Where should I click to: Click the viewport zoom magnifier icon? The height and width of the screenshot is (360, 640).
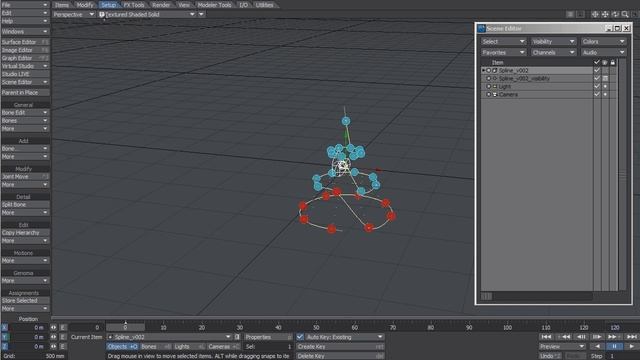point(625,14)
